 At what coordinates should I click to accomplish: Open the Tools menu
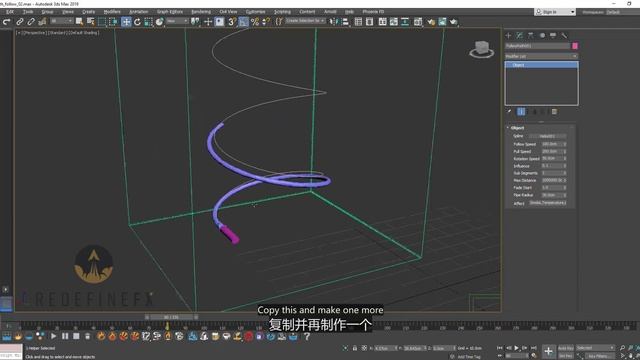coord(28,12)
